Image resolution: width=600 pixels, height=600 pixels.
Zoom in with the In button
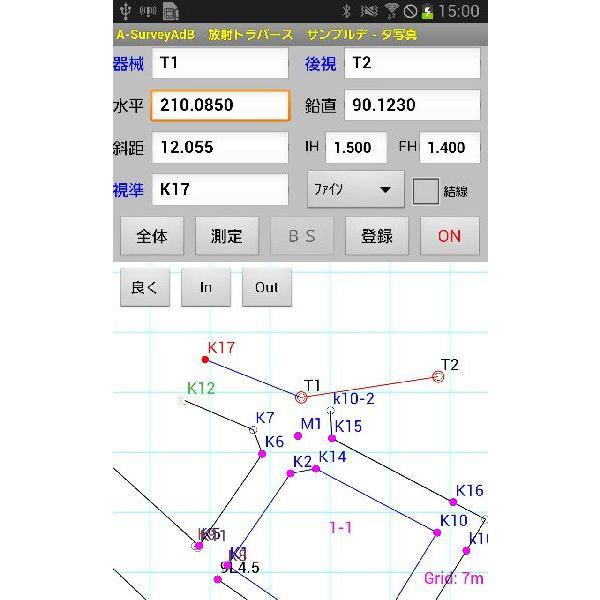(x=206, y=287)
